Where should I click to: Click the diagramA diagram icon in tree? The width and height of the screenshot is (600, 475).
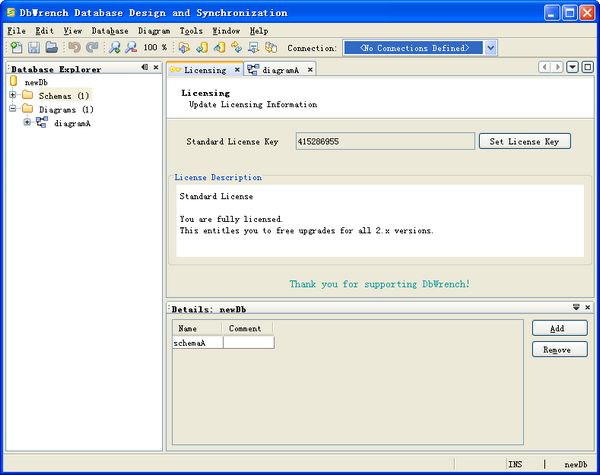[42, 122]
